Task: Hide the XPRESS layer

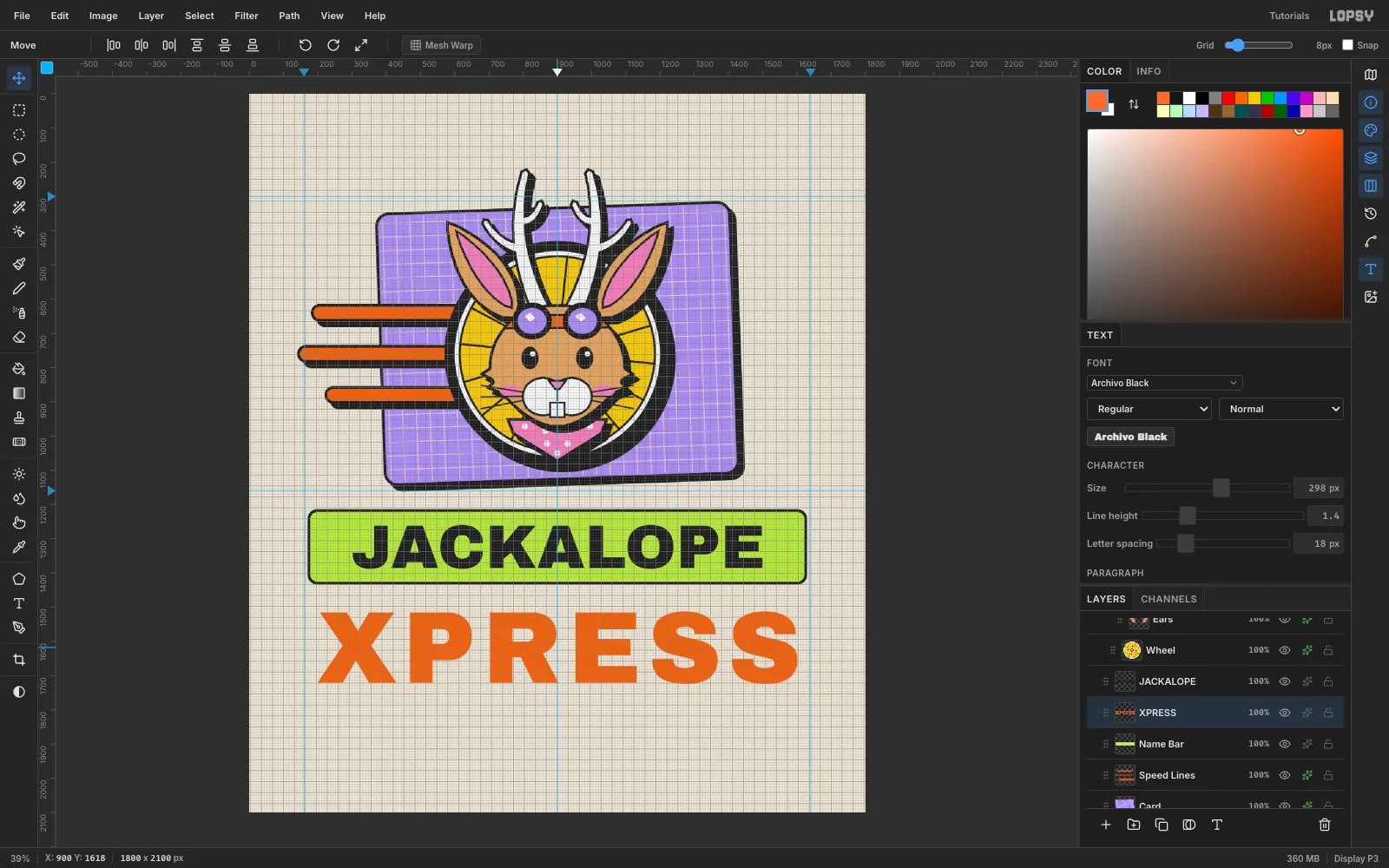Action: click(x=1285, y=713)
